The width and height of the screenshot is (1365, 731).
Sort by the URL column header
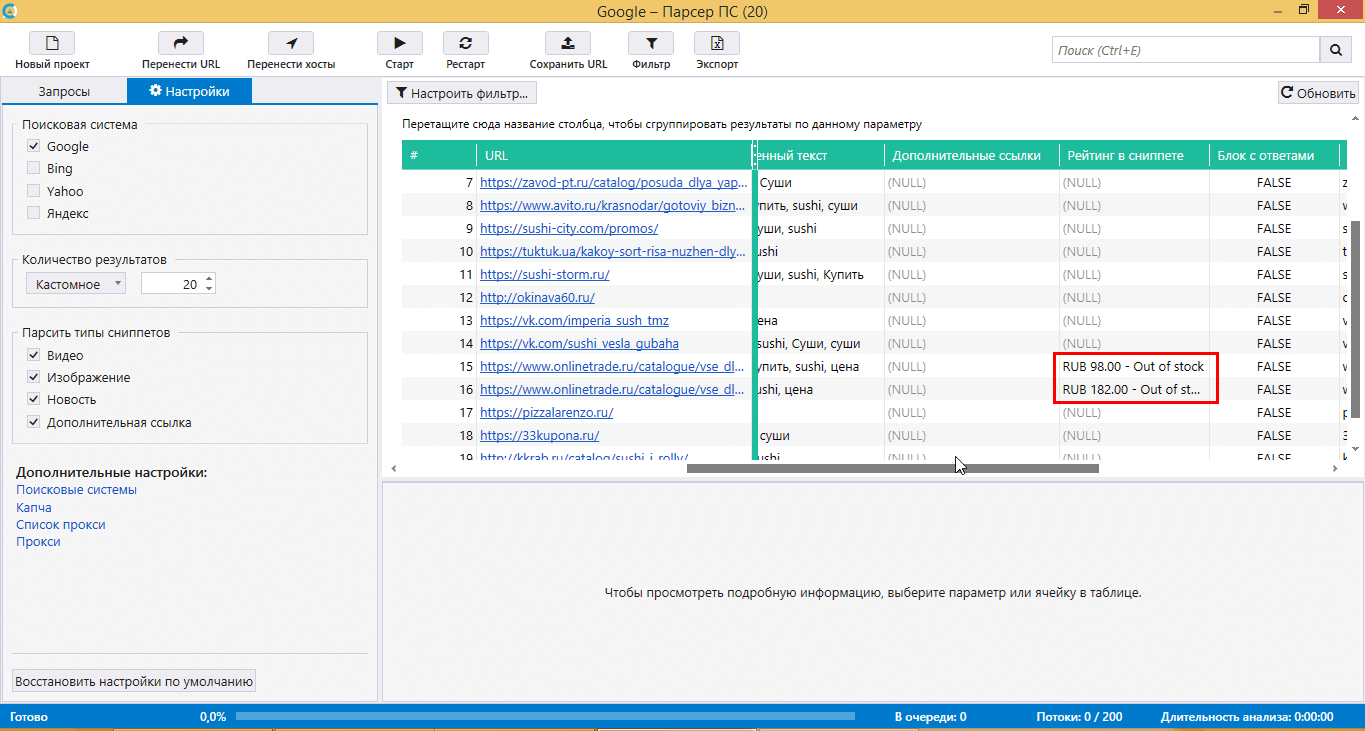[614, 155]
